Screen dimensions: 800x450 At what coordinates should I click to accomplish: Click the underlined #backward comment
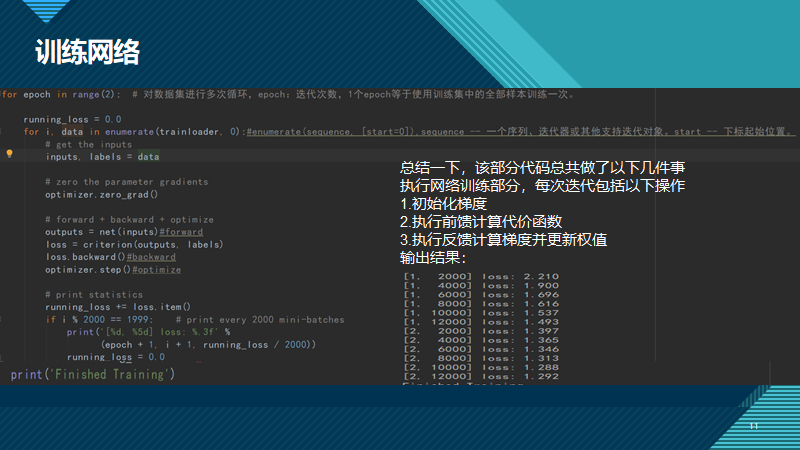[x=151, y=257]
